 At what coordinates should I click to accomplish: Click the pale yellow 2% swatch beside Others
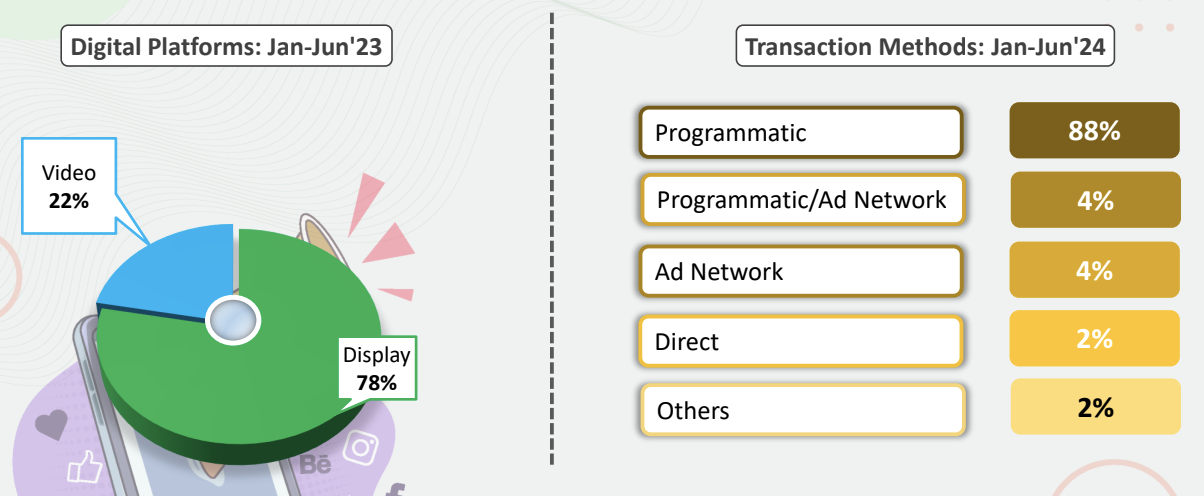tap(1095, 407)
